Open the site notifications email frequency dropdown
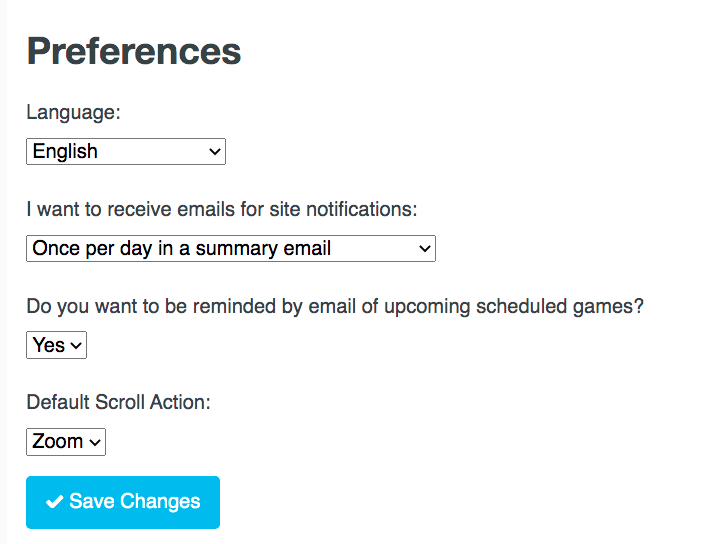The width and height of the screenshot is (709, 544). 230,248
